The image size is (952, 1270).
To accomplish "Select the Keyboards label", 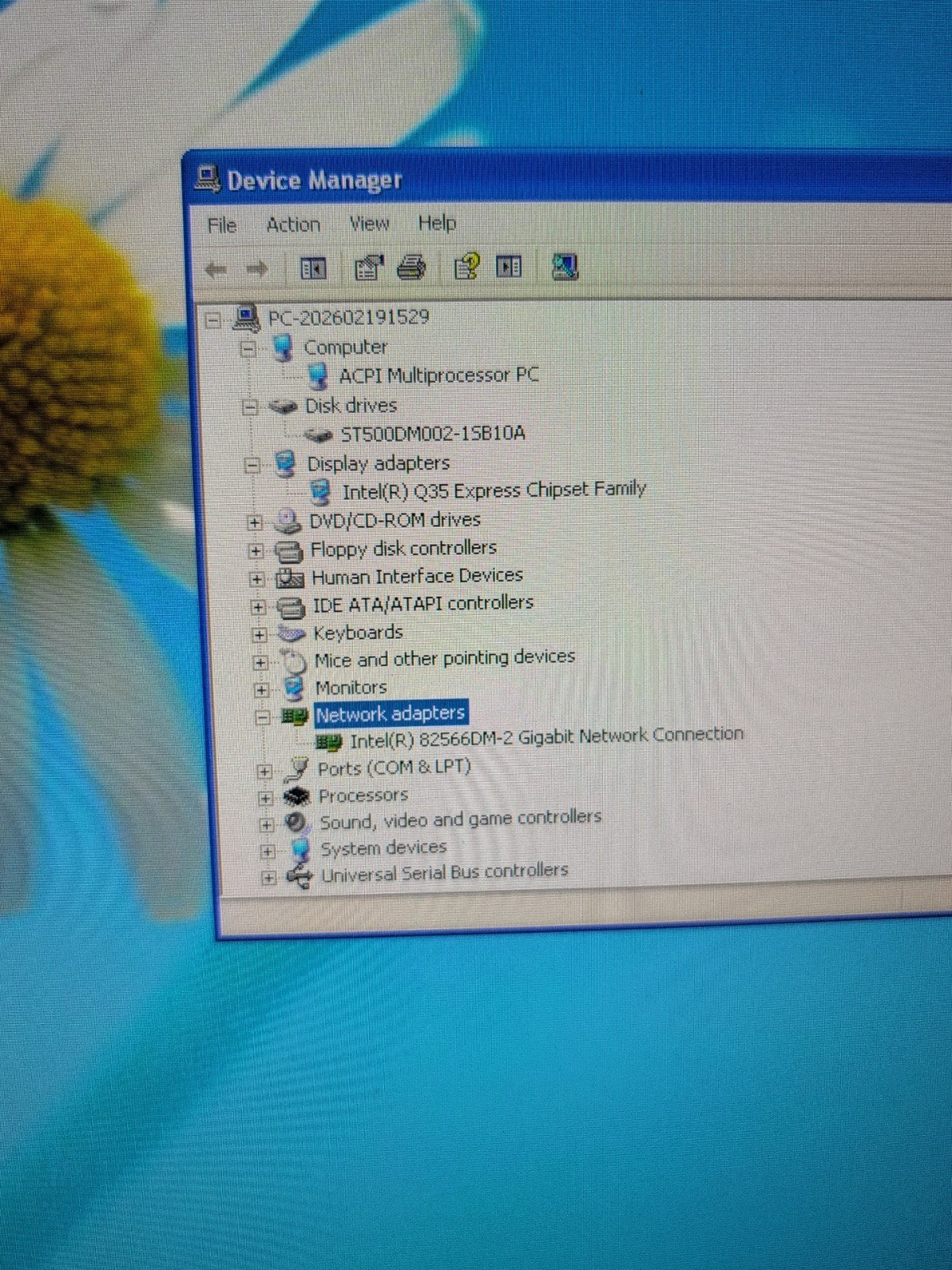I will pos(358,633).
